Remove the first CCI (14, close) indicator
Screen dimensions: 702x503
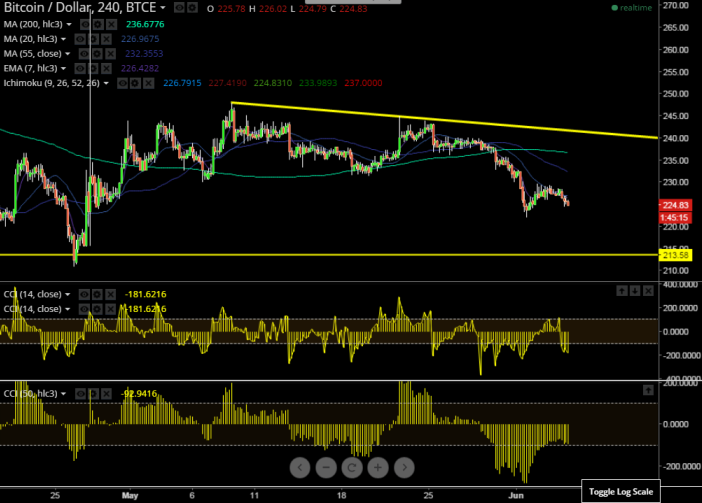point(110,294)
